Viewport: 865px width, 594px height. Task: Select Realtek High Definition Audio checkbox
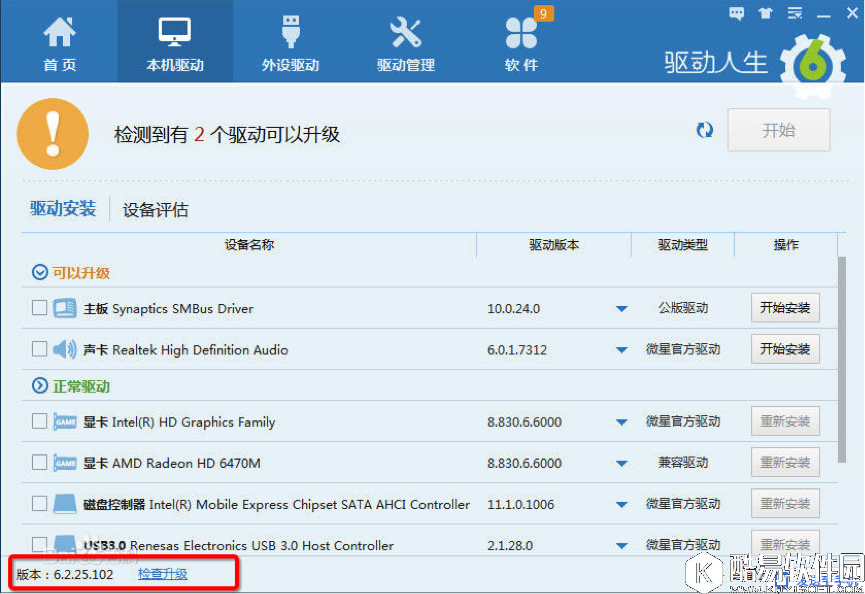pos(38,349)
